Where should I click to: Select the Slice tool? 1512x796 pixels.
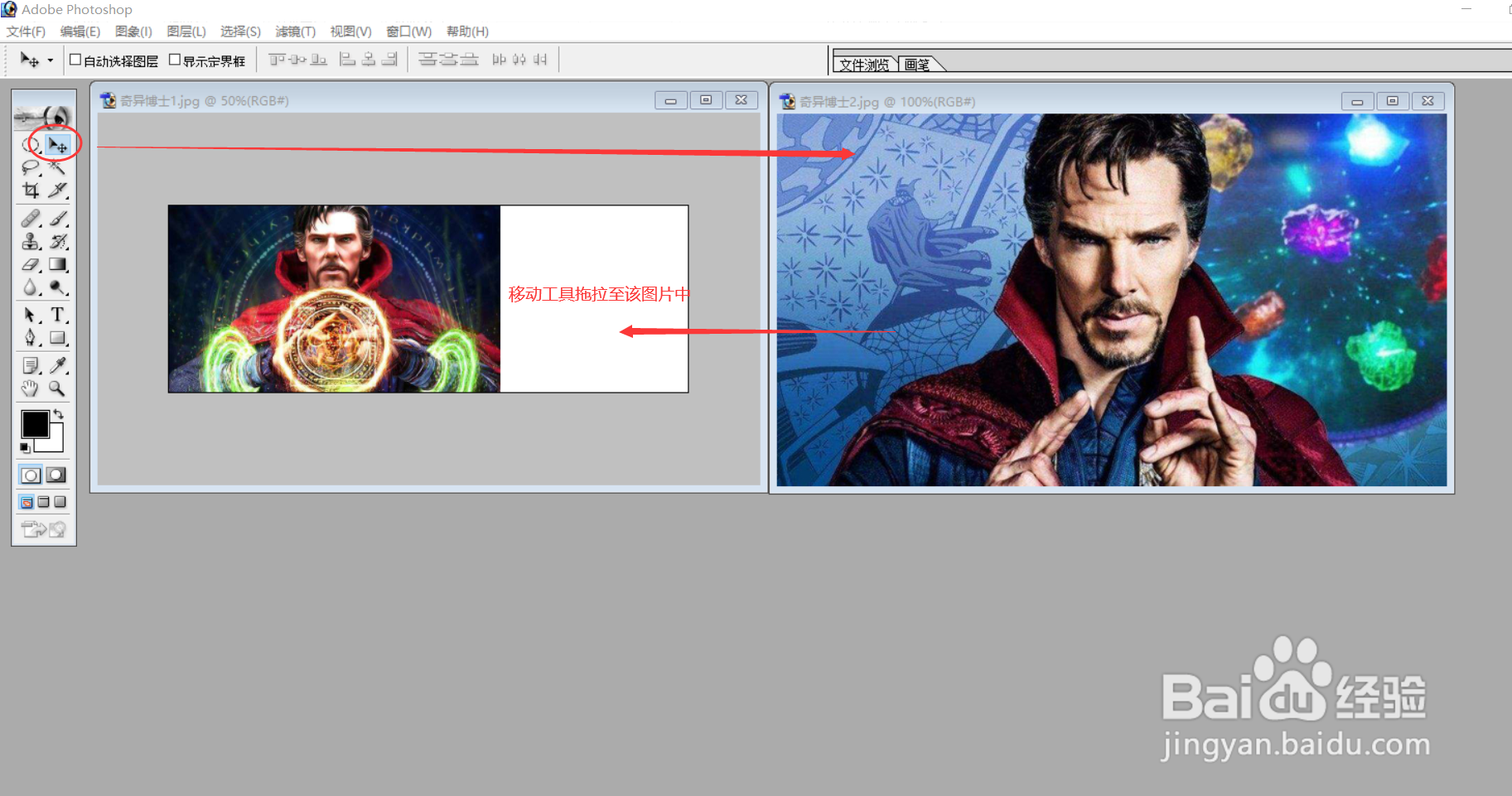[x=57, y=191]
